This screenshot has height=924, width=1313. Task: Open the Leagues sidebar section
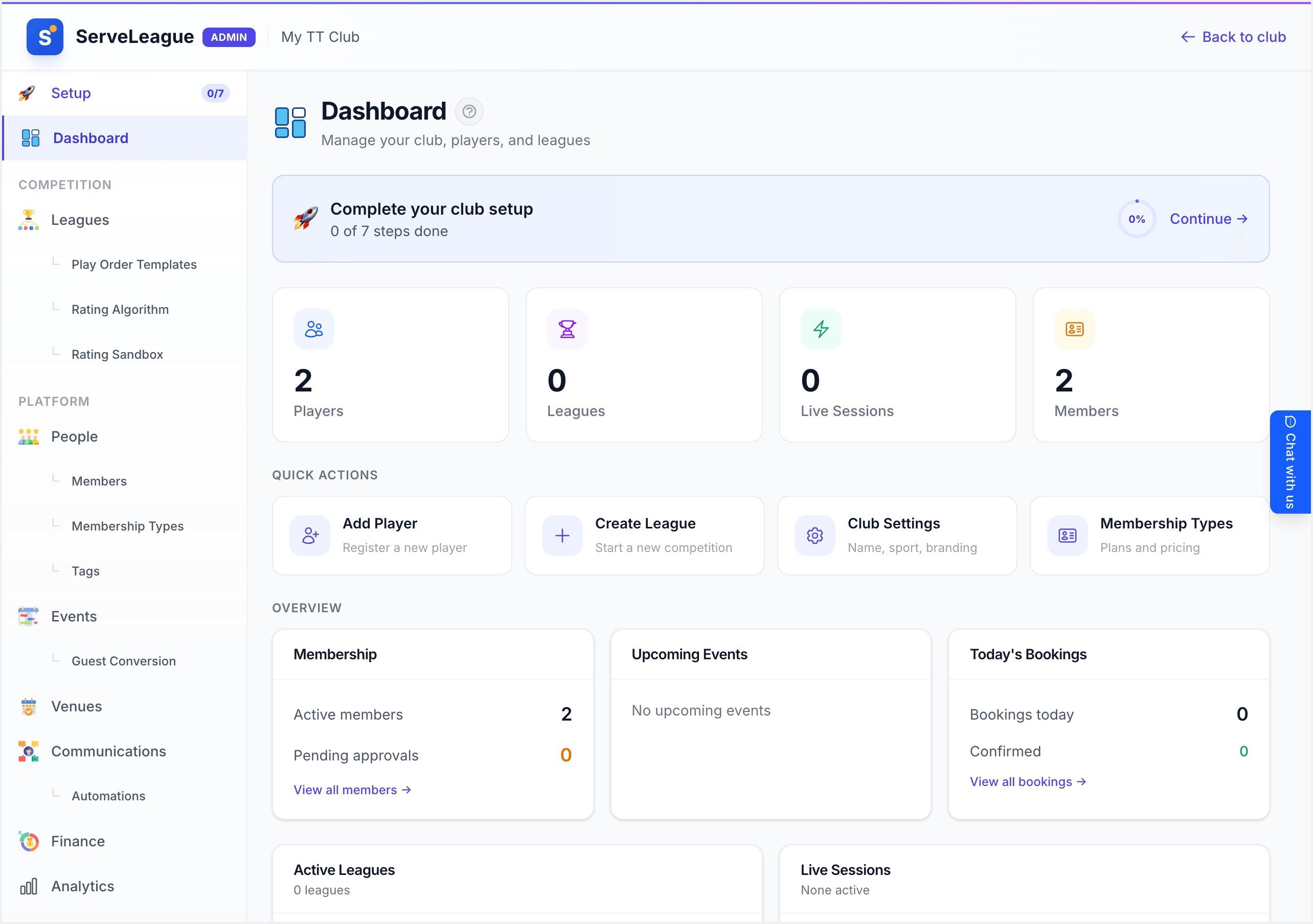tap(125, 220)
